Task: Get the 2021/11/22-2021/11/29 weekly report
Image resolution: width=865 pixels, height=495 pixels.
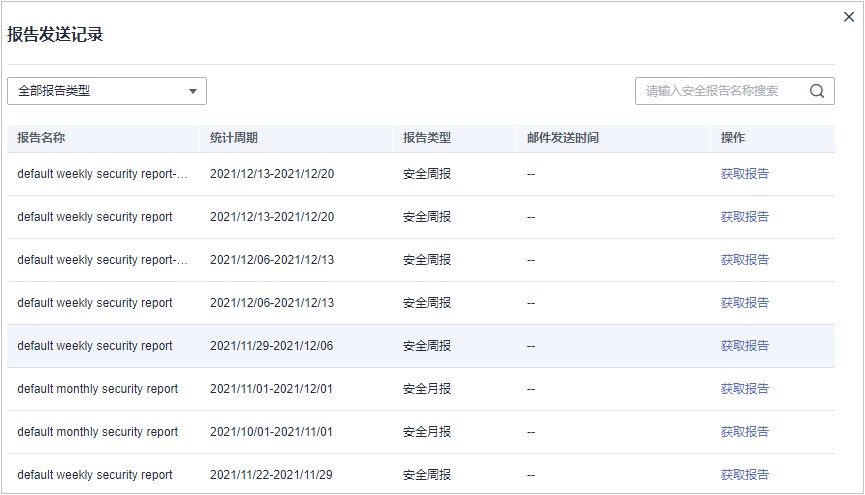Action: pyautogui.click(x=745, y=475)
